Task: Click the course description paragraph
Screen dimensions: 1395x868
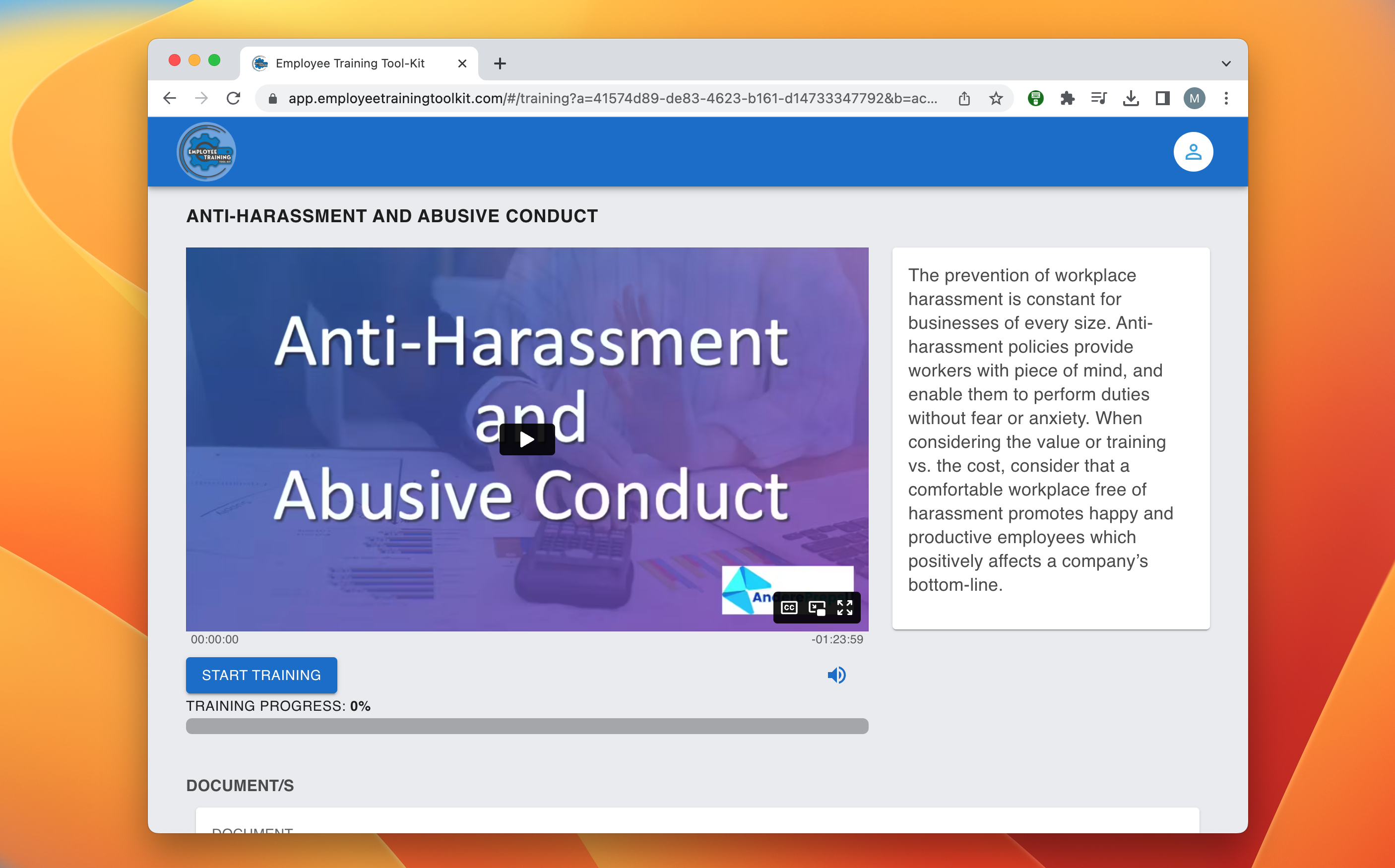Action: point(1040,430)
